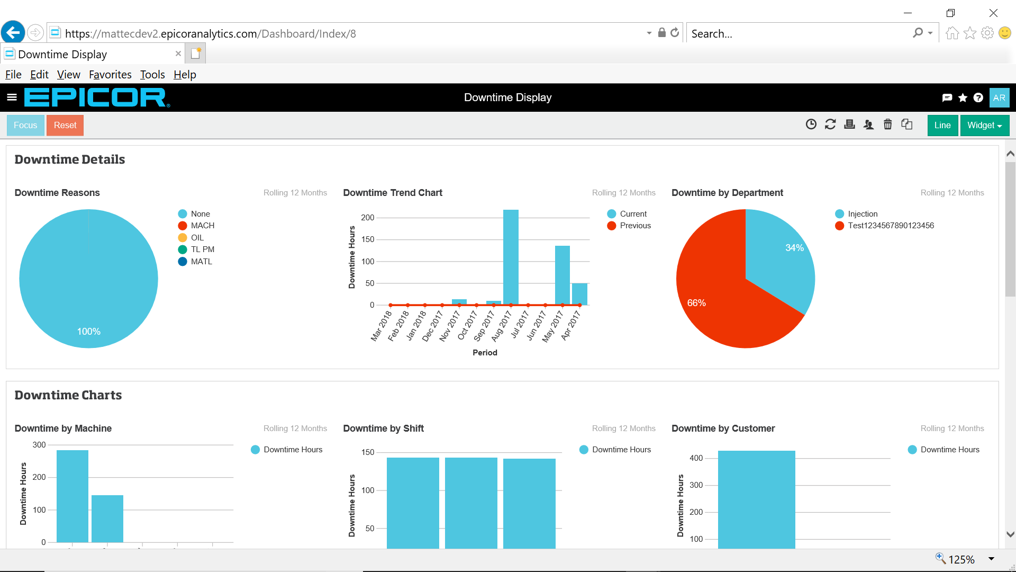Click the address bar lock icon
The image size is (1016, 572).
coord(662,32)
